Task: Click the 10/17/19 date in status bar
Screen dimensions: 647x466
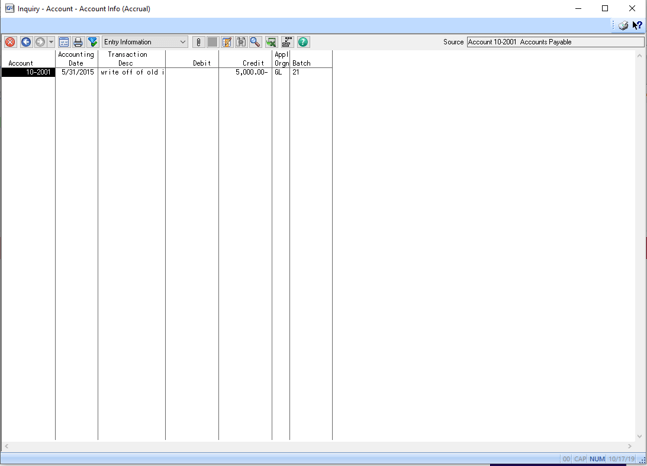Action: click(x=621, y=459)
